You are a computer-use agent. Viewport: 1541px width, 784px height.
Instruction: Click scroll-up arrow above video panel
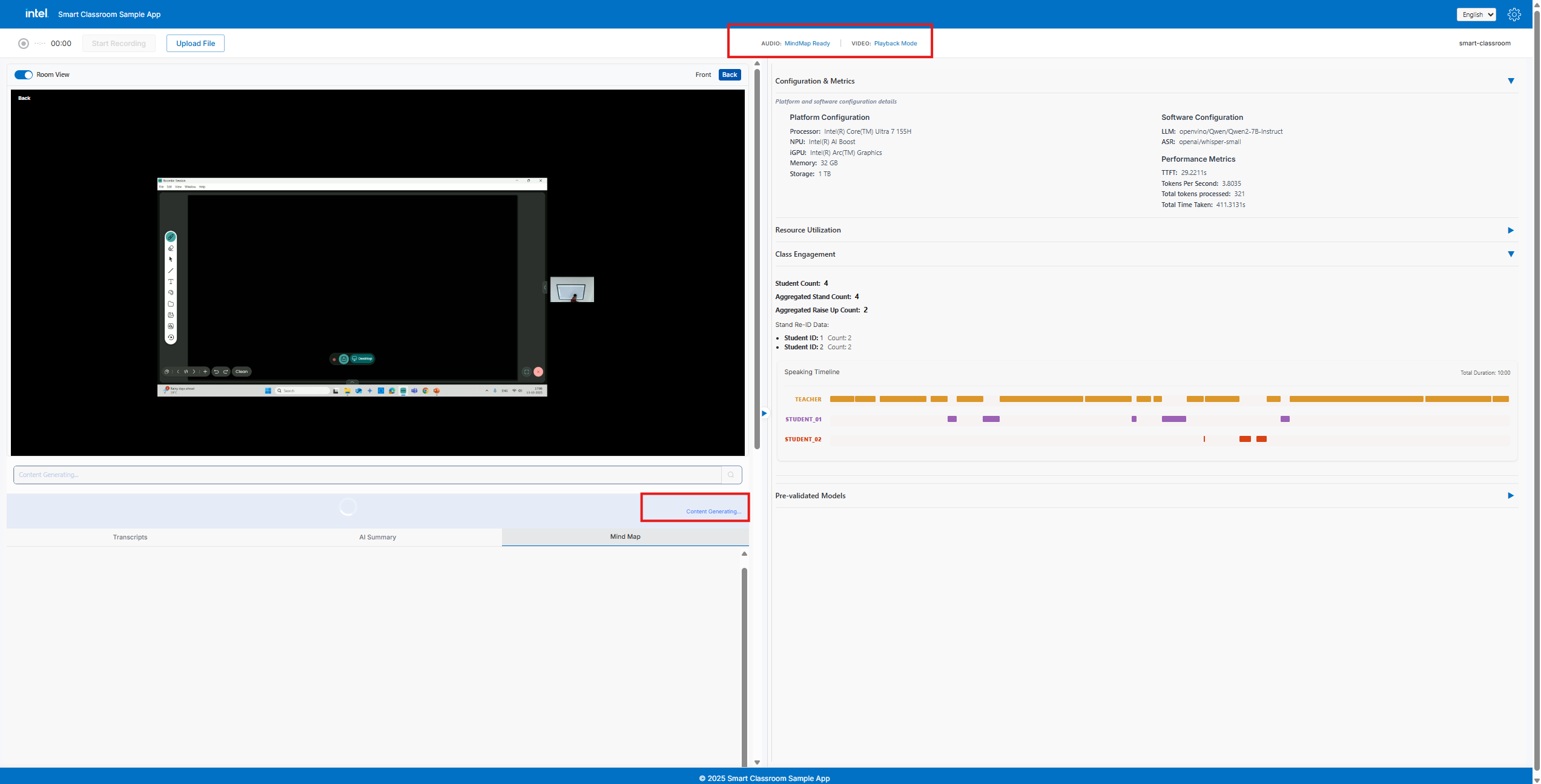pyautogui.click(x=757, y=64)
